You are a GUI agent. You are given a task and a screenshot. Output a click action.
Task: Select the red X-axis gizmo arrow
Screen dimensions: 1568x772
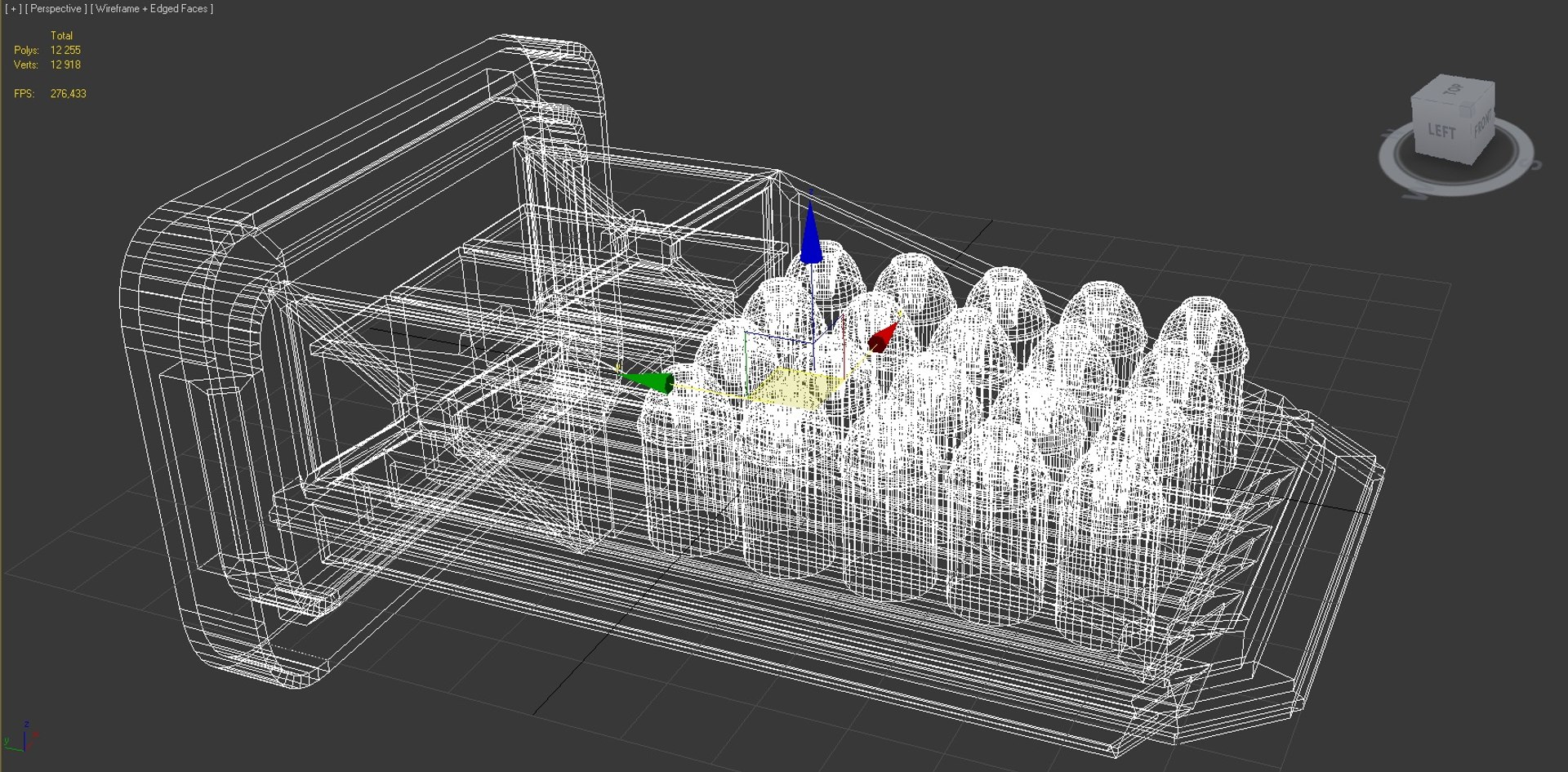point(882,337)
